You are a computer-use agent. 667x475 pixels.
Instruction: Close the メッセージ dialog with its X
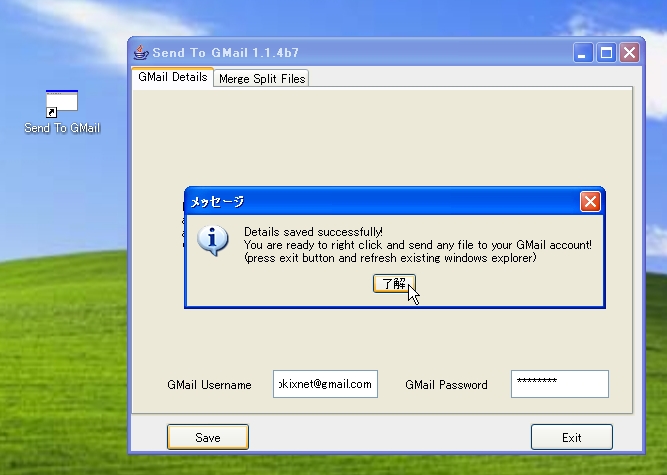click(590, 202)
